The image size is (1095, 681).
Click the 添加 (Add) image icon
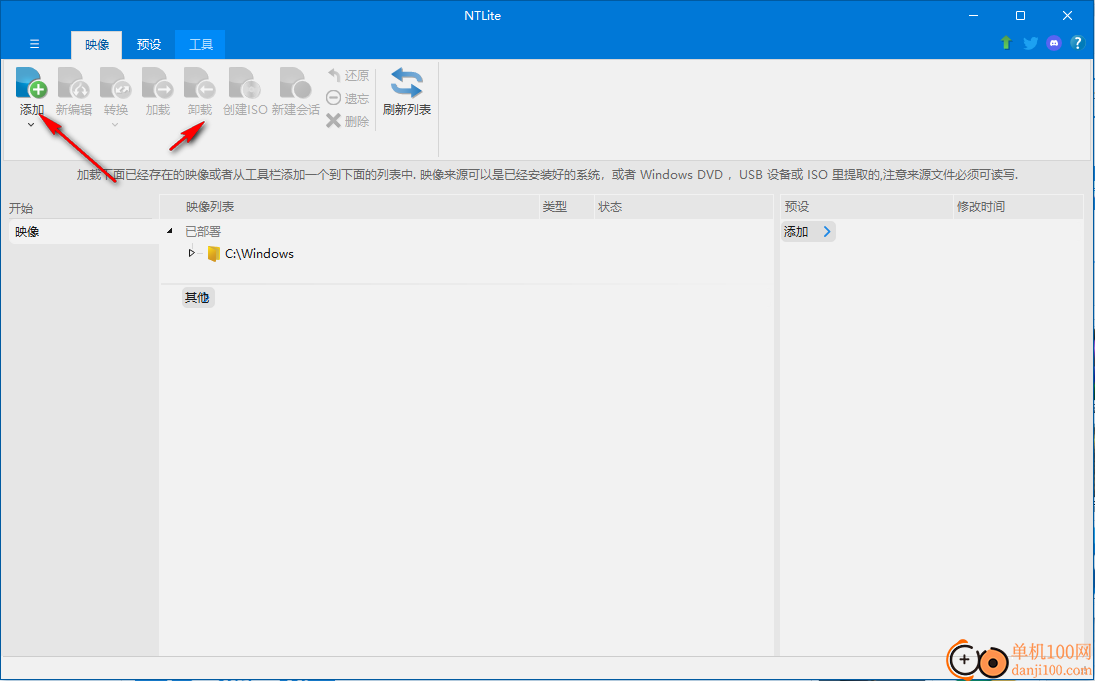pyautogui.click(x=31, y=83)
